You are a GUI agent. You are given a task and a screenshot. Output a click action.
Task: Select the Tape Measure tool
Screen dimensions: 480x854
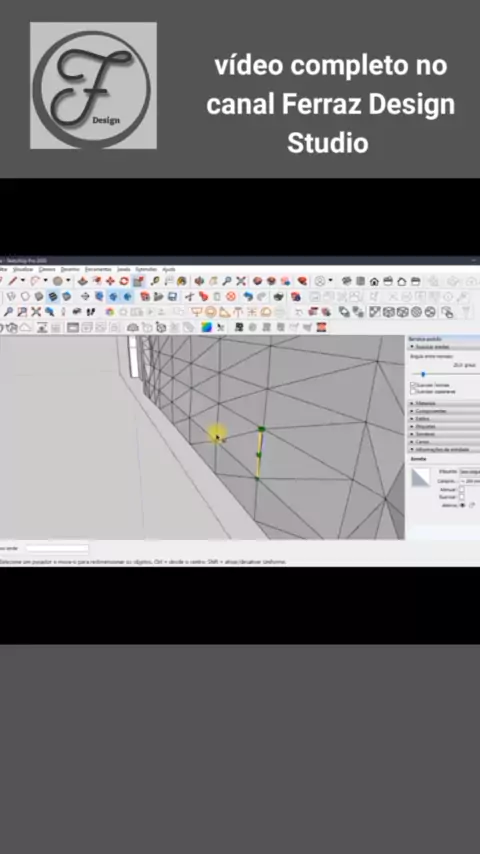(x=155, y=281)
